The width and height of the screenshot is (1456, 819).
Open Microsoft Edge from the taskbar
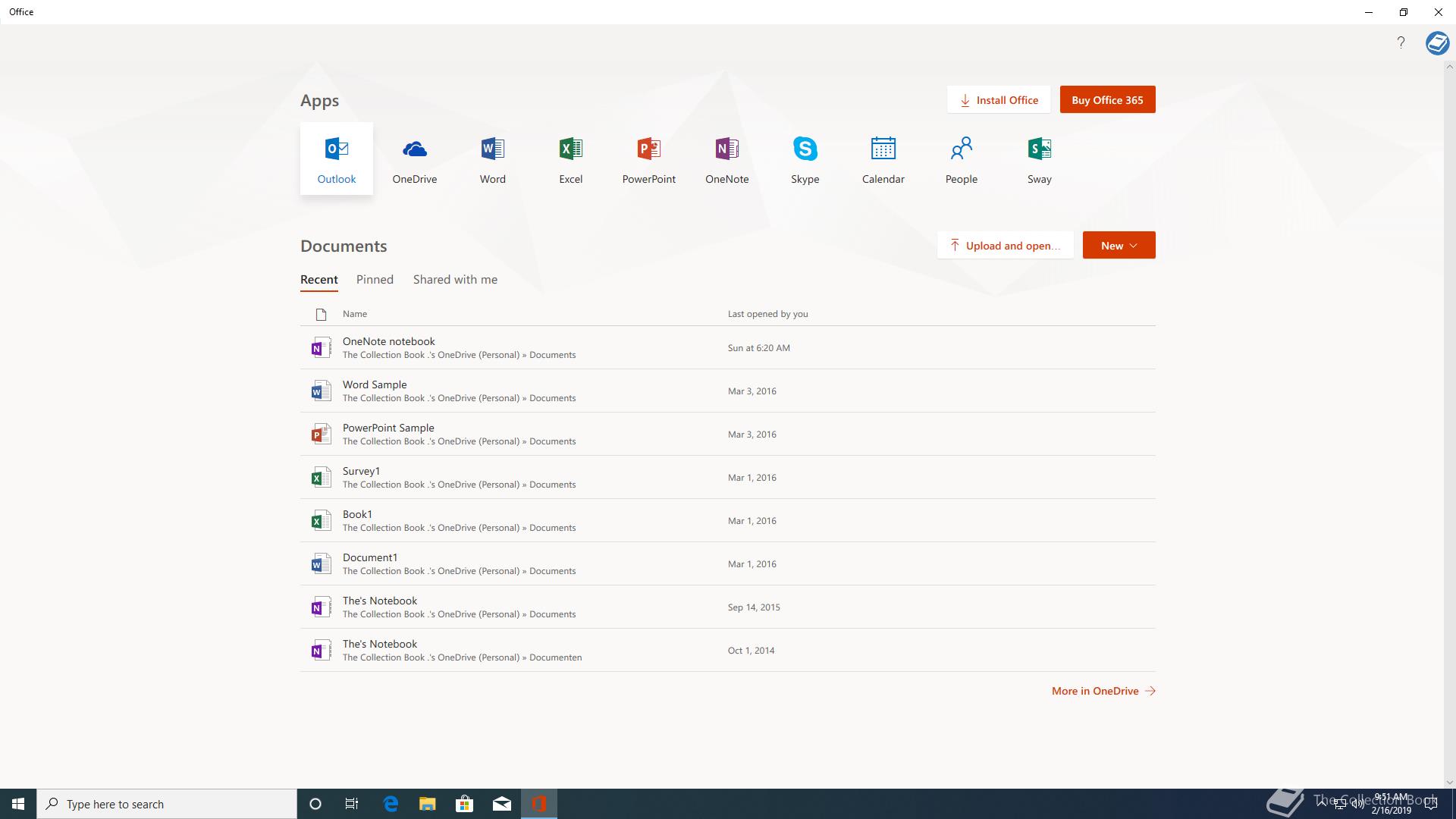click(x=391, y=804)
